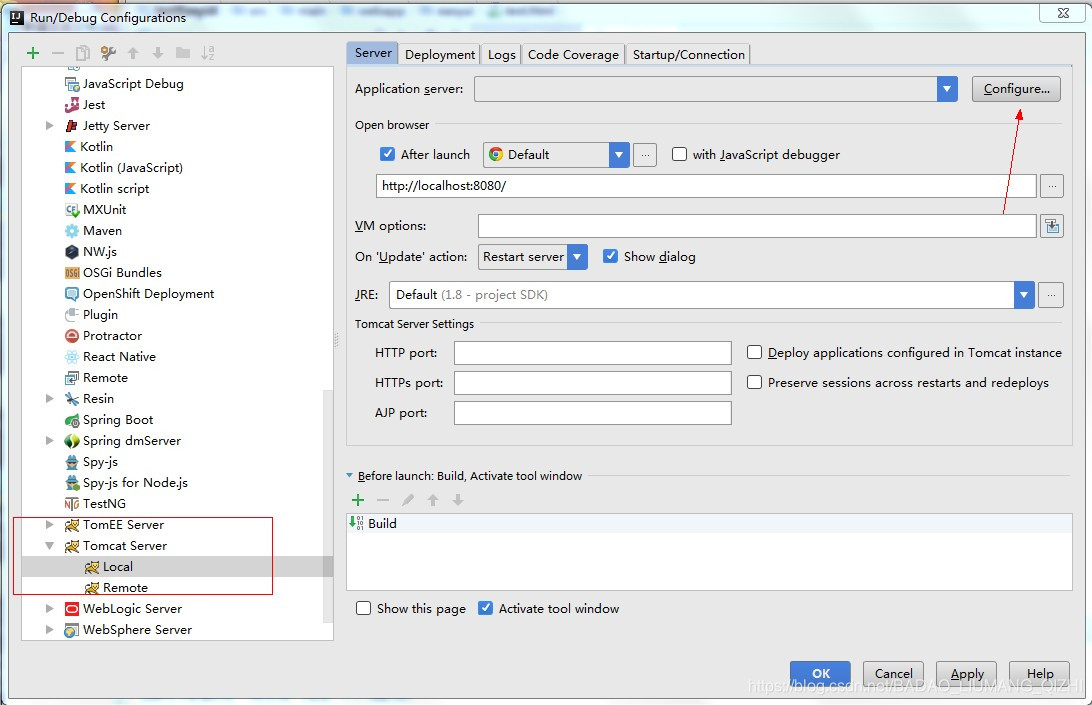Click the Move Down arrow in the configurations toolbar

tap(158, 53)
